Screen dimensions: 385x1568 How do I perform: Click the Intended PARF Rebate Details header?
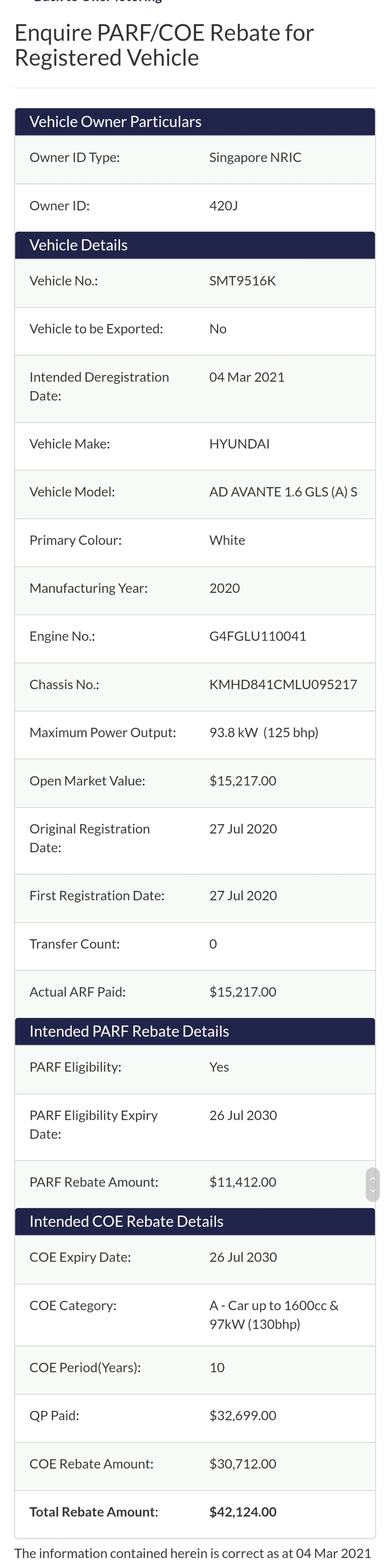click(x=129, y=1031)
